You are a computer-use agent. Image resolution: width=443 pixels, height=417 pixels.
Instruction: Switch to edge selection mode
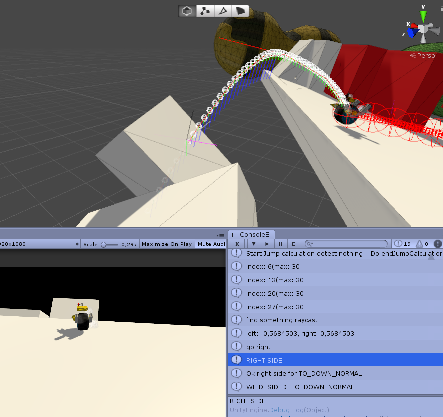(223, 11)
